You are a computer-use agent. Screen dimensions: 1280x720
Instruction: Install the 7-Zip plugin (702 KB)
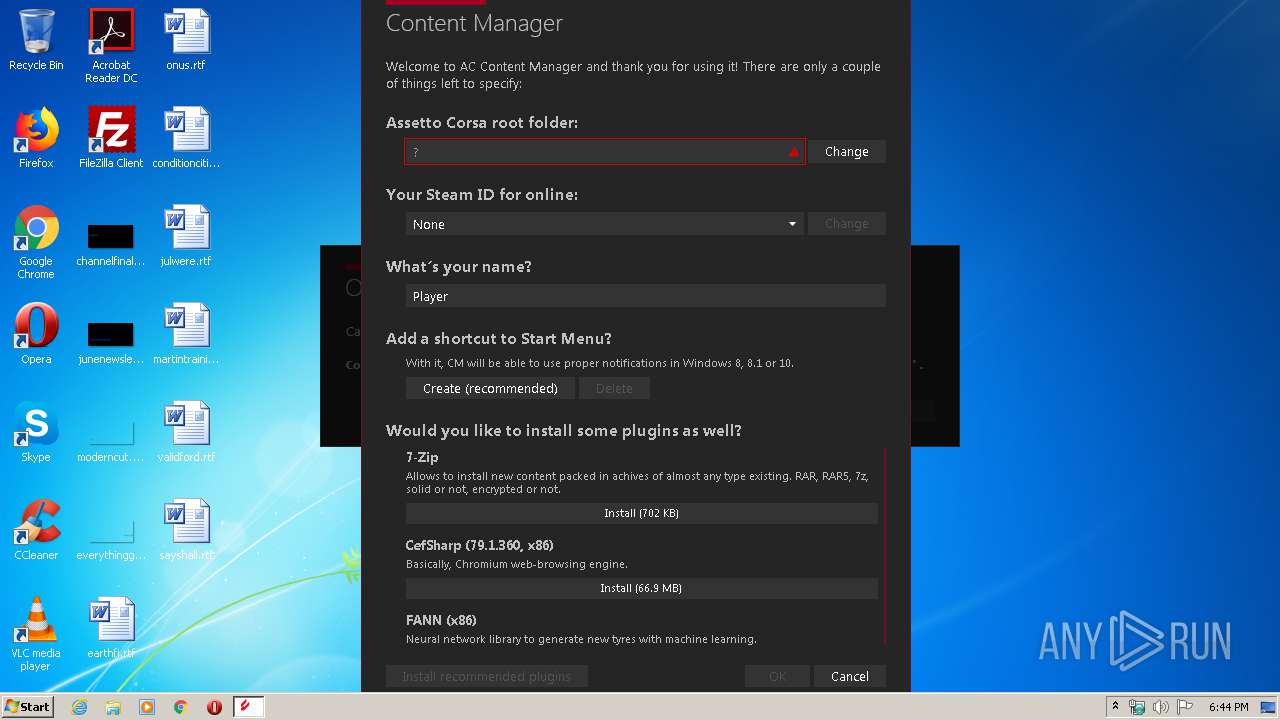point(642,513)
